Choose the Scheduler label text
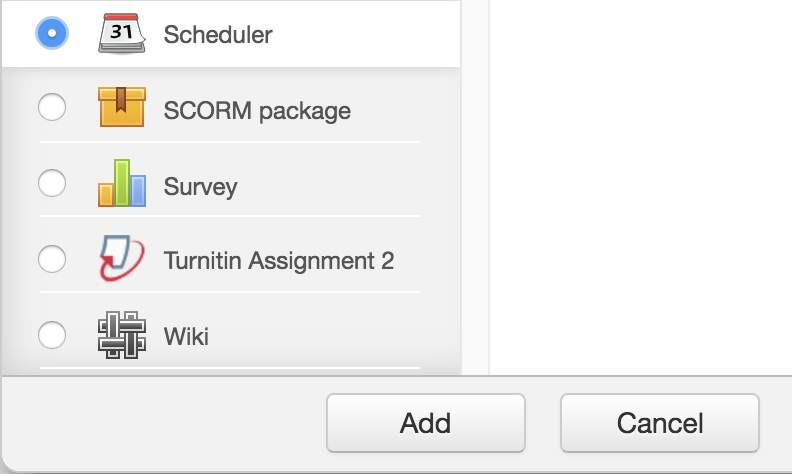The width and height of the screenshot is (792, 474). [x=218, y=34]
